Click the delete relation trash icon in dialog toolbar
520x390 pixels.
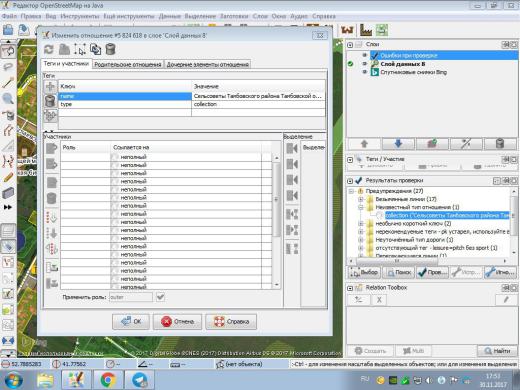tap(110, 49)
